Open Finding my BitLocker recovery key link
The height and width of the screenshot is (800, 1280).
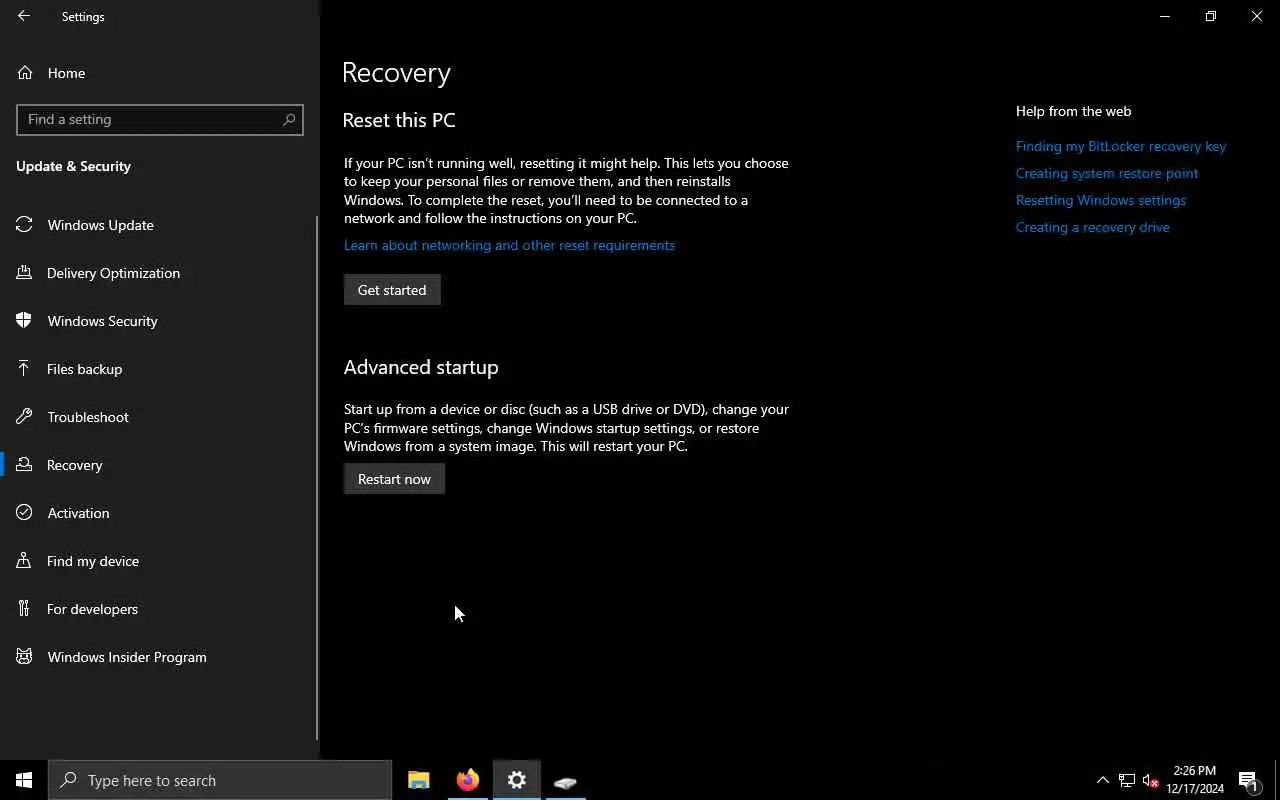pos(1121,146)
